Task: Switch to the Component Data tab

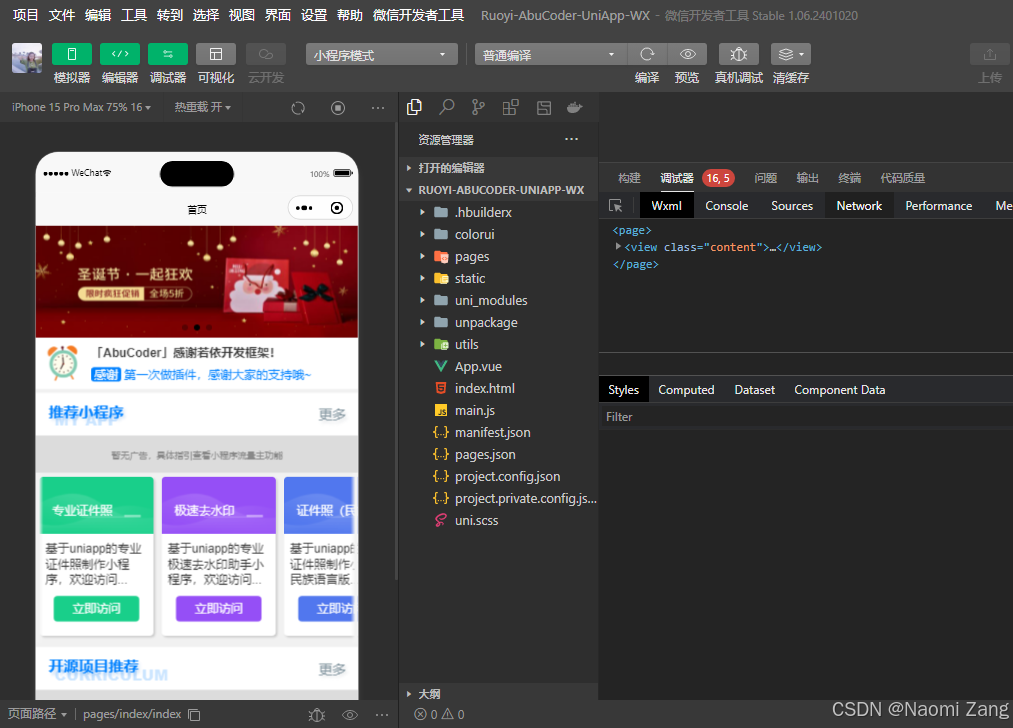Action: [840, 390]
